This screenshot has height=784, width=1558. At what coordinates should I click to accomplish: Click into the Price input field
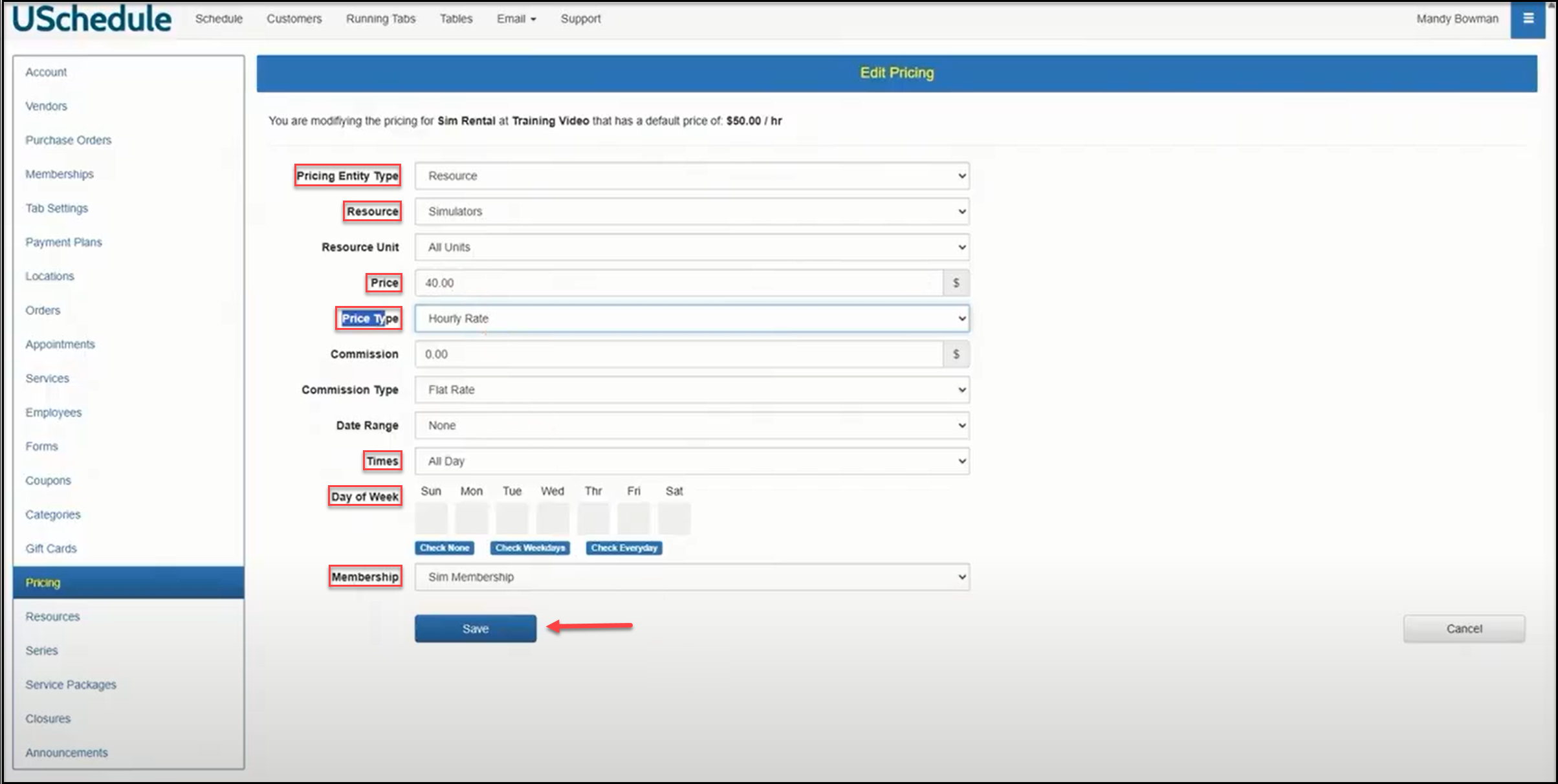pos(678,283)
